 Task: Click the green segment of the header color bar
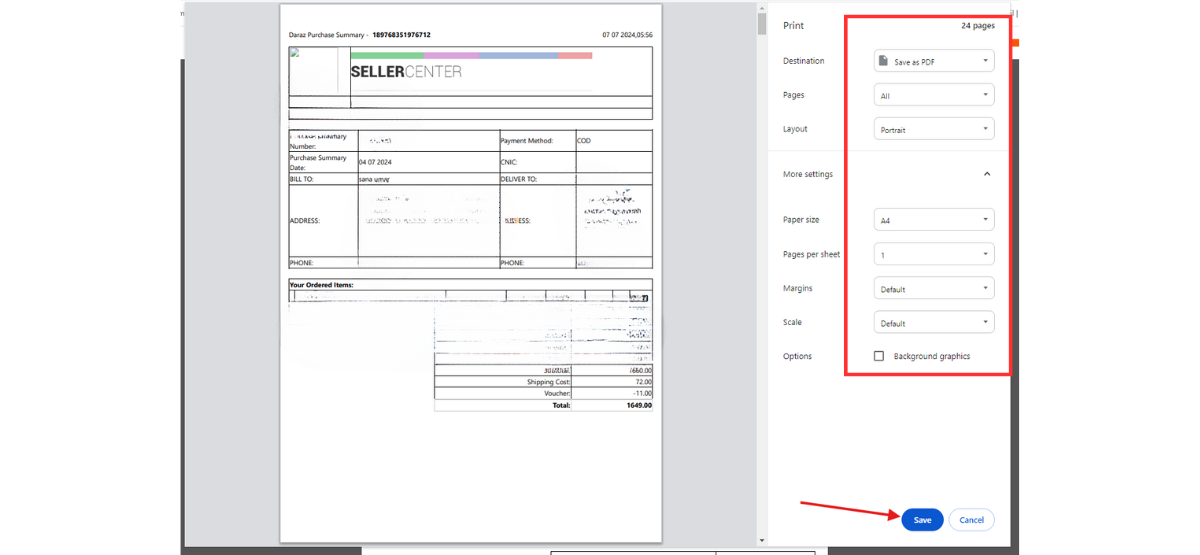coord(387,56)
